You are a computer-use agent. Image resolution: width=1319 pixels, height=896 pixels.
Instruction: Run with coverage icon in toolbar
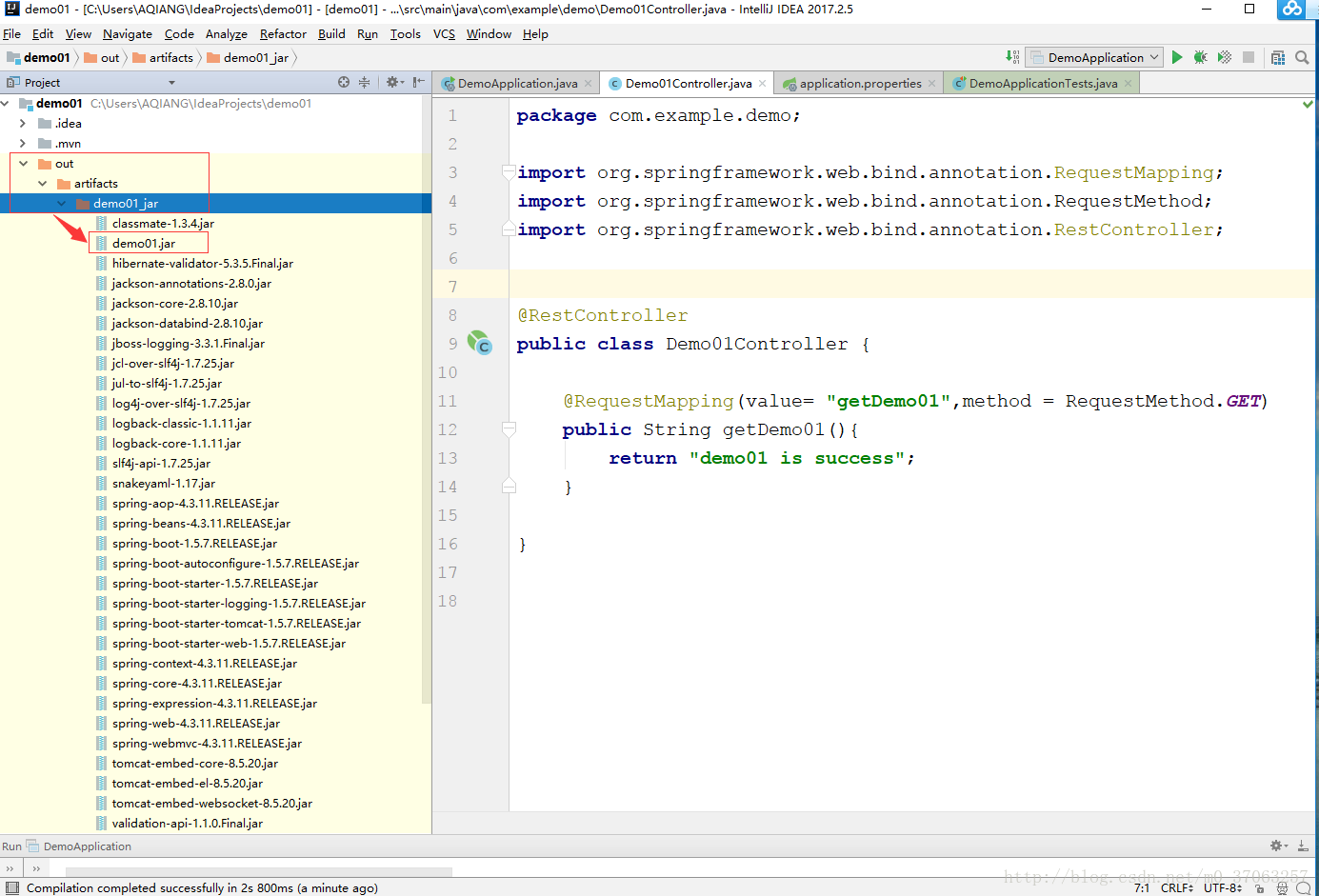pos(1225,57)
